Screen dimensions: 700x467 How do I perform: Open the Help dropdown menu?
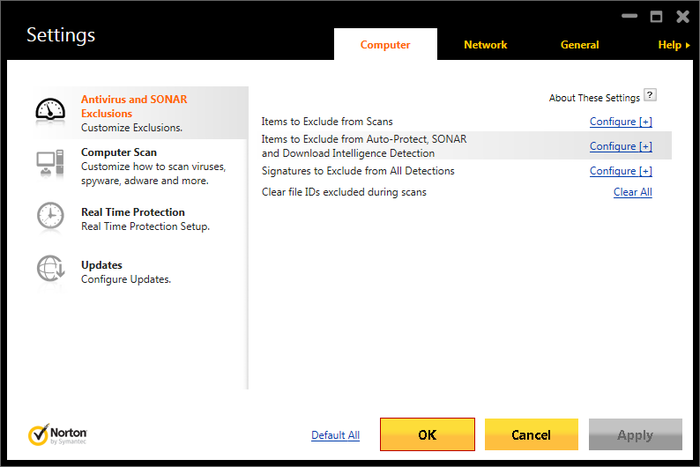(x=673, y=45)
